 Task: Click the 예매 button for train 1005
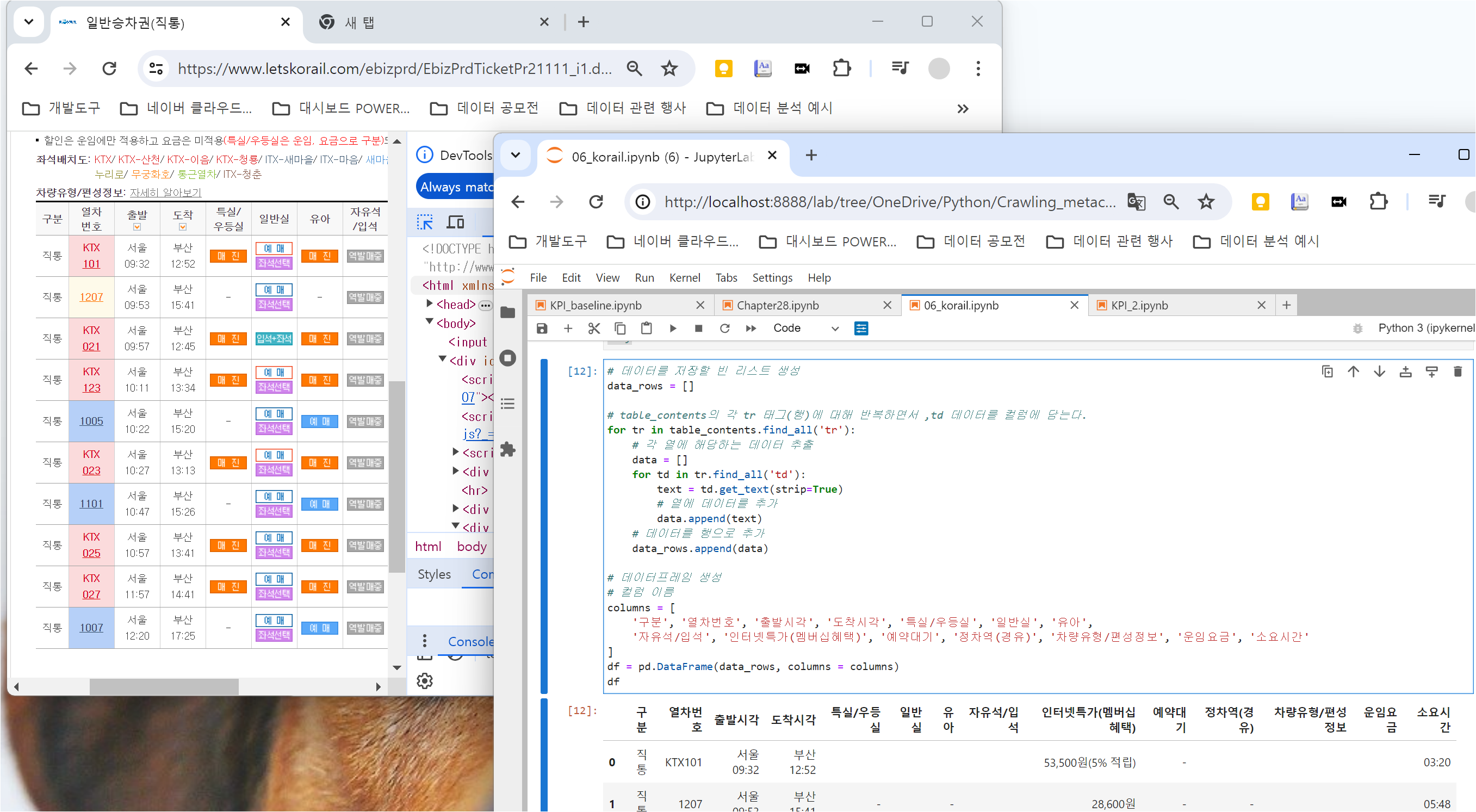click(274, 414)
